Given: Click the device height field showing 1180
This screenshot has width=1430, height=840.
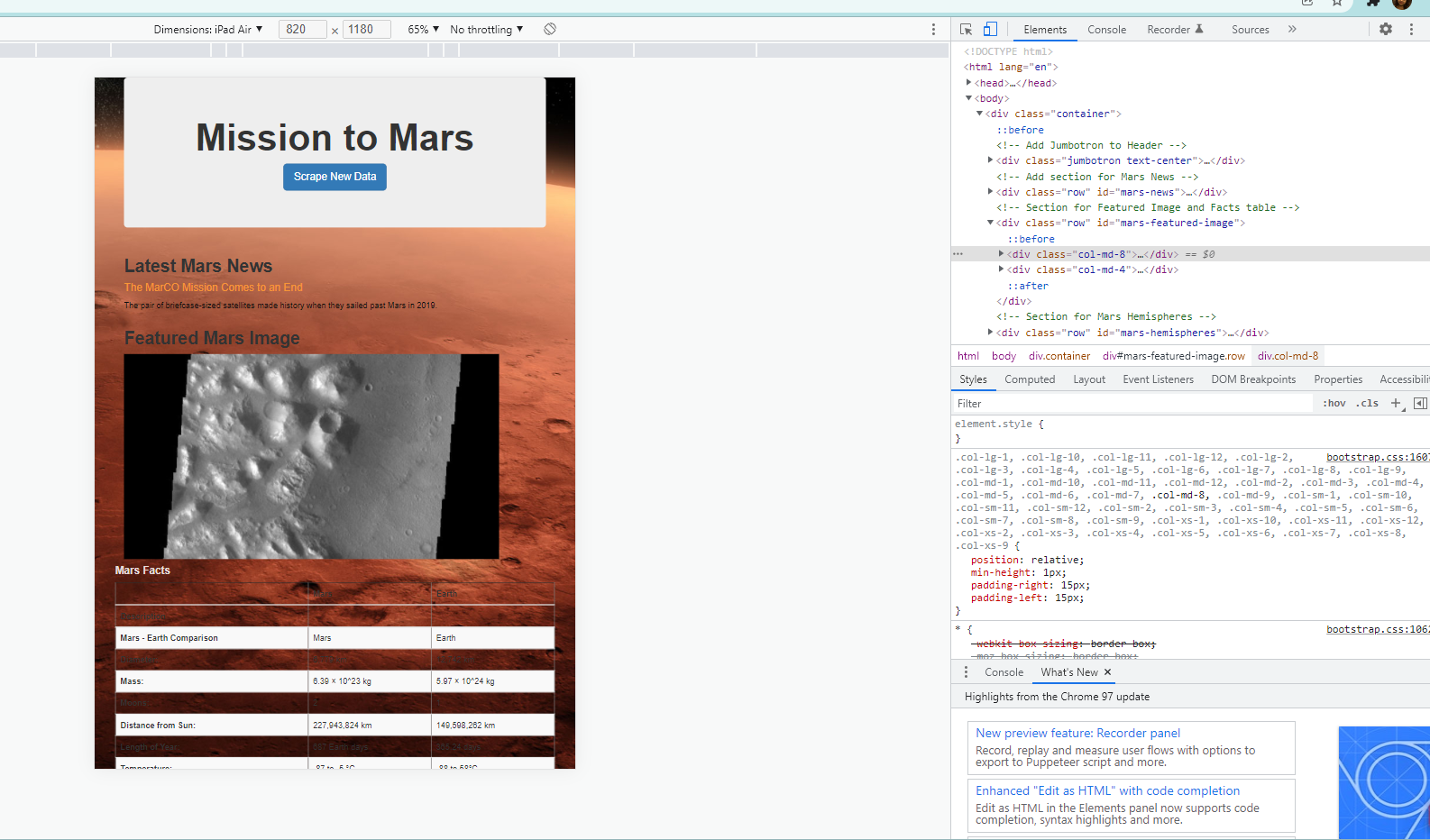Looking at the screenshot, I should (367, 30).
